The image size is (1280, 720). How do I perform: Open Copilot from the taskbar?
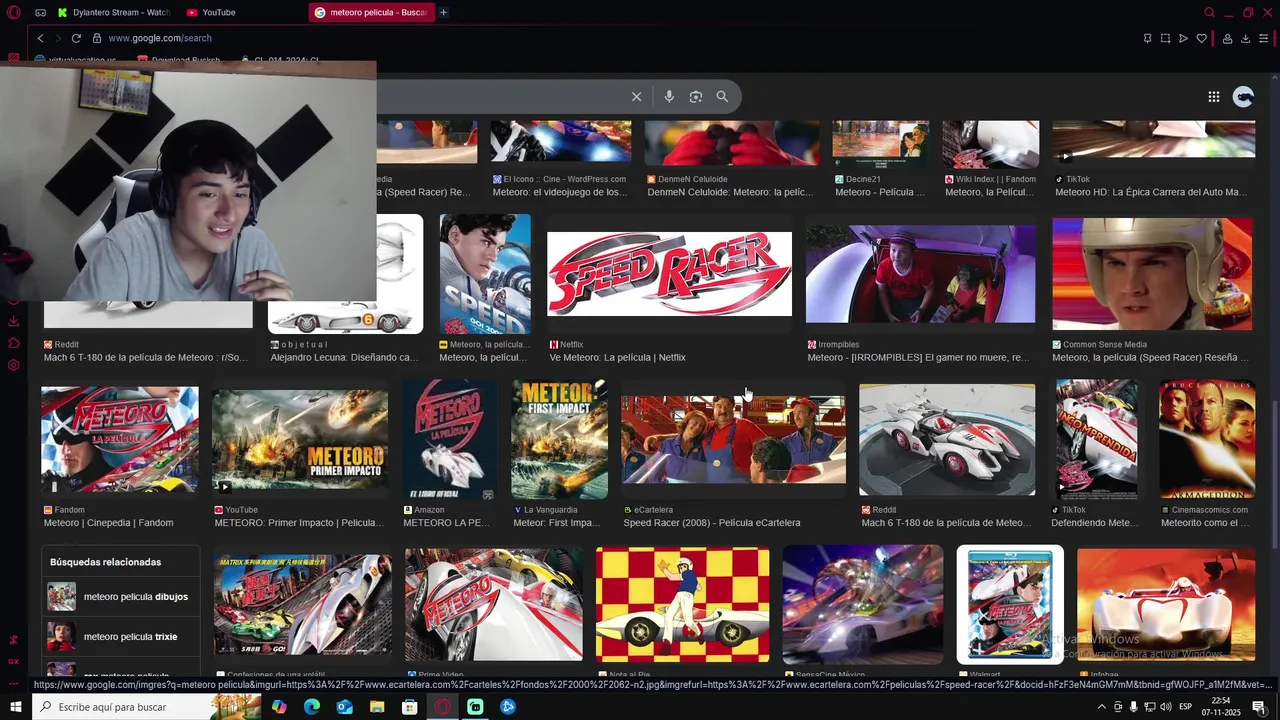click(279, 707)
